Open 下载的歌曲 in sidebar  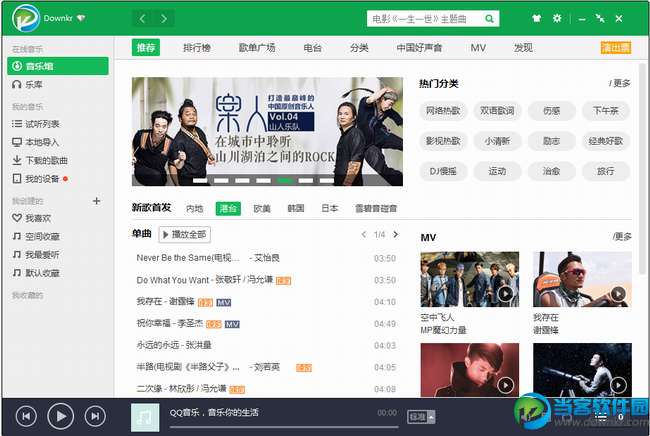(x=58, y=160)
